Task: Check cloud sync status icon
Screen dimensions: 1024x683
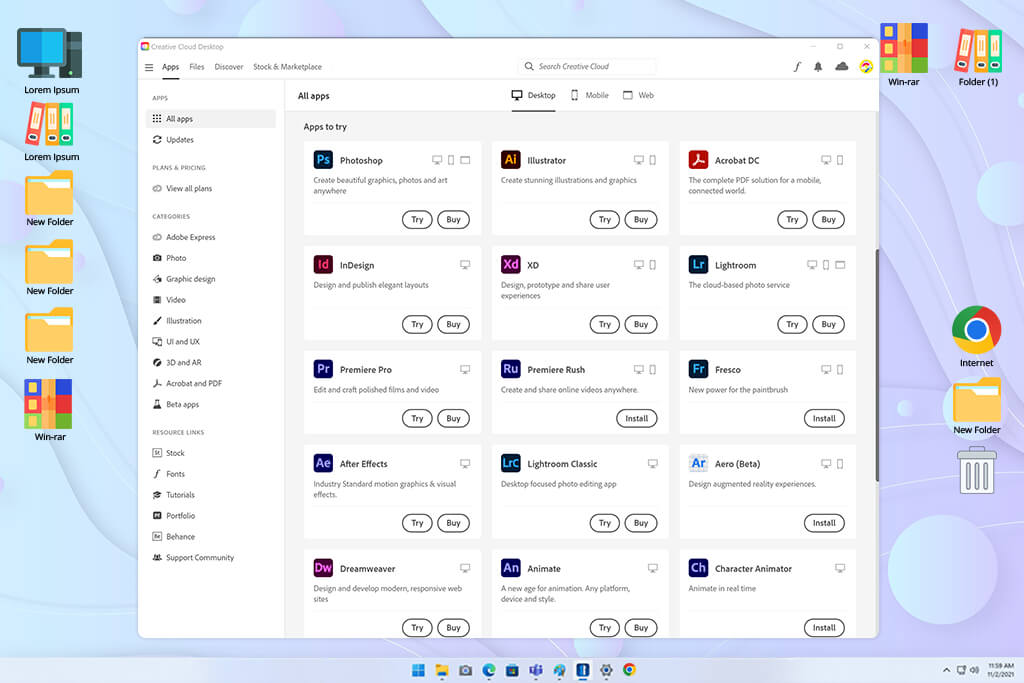Action: point(842,67)
